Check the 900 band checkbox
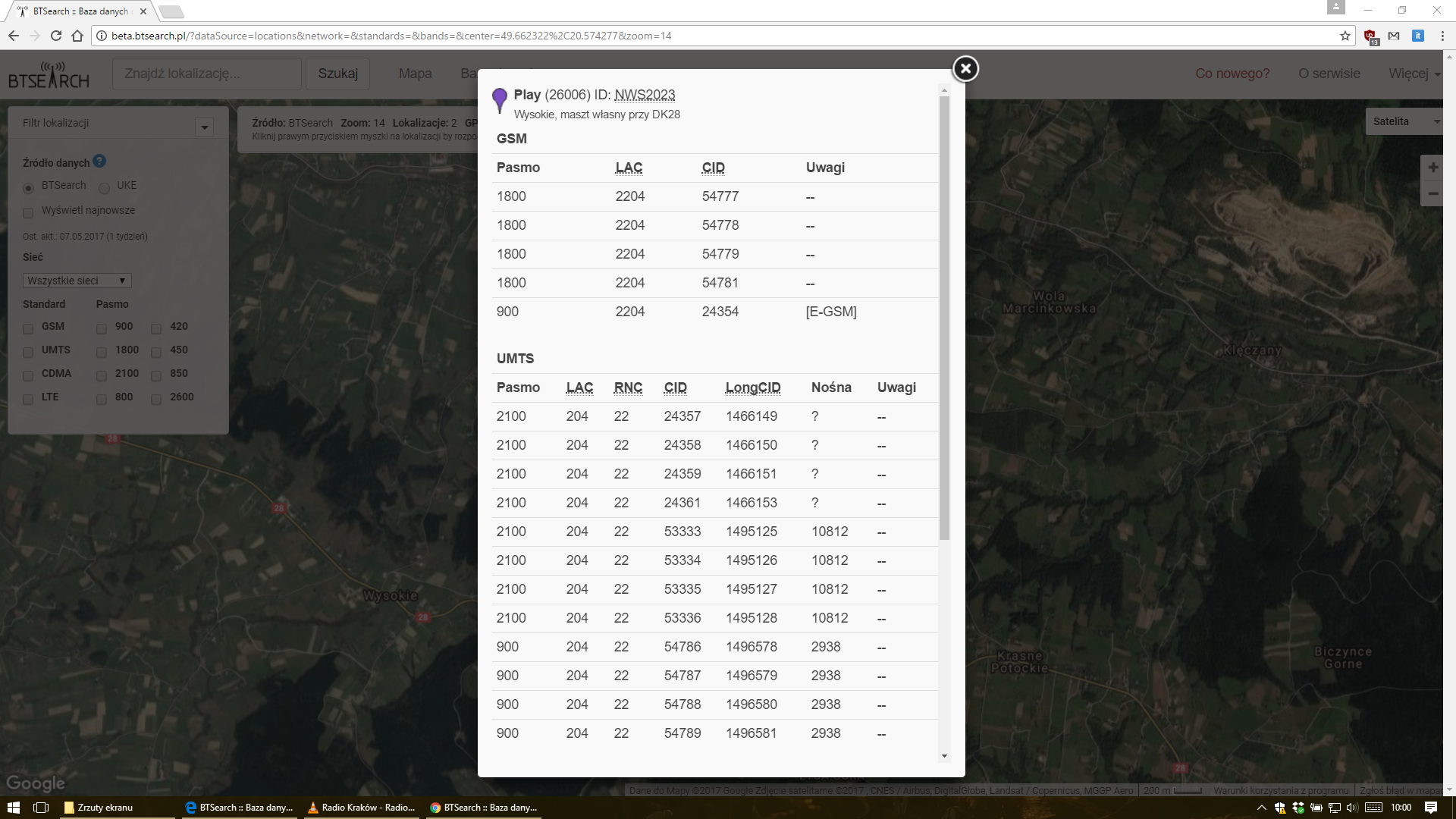This screenshot has width=1456, height=819. click(x=102, y=328)
